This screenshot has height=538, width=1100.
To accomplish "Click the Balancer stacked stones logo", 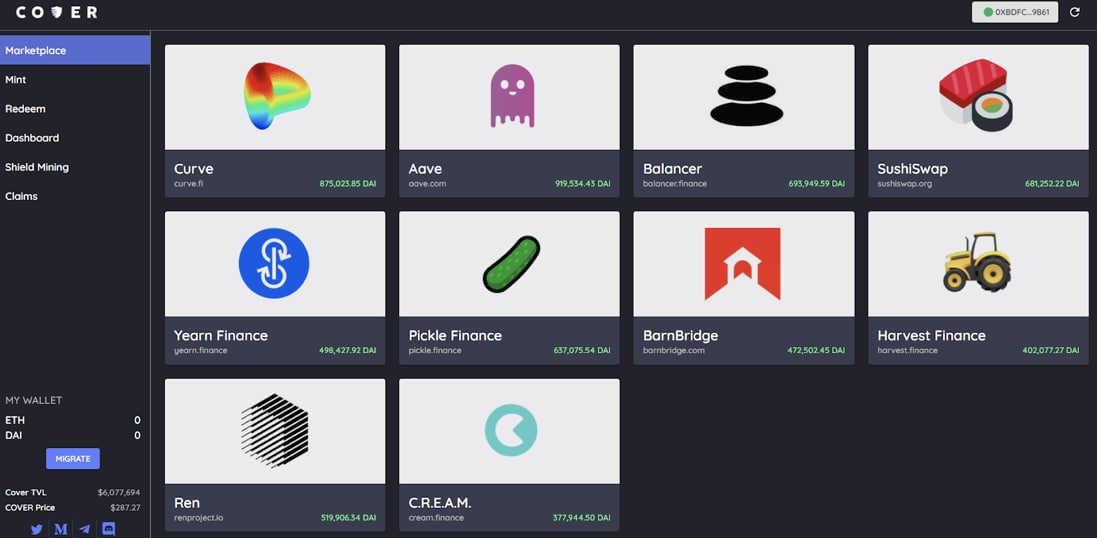I will pyautogui.click(x=746, y=95).
